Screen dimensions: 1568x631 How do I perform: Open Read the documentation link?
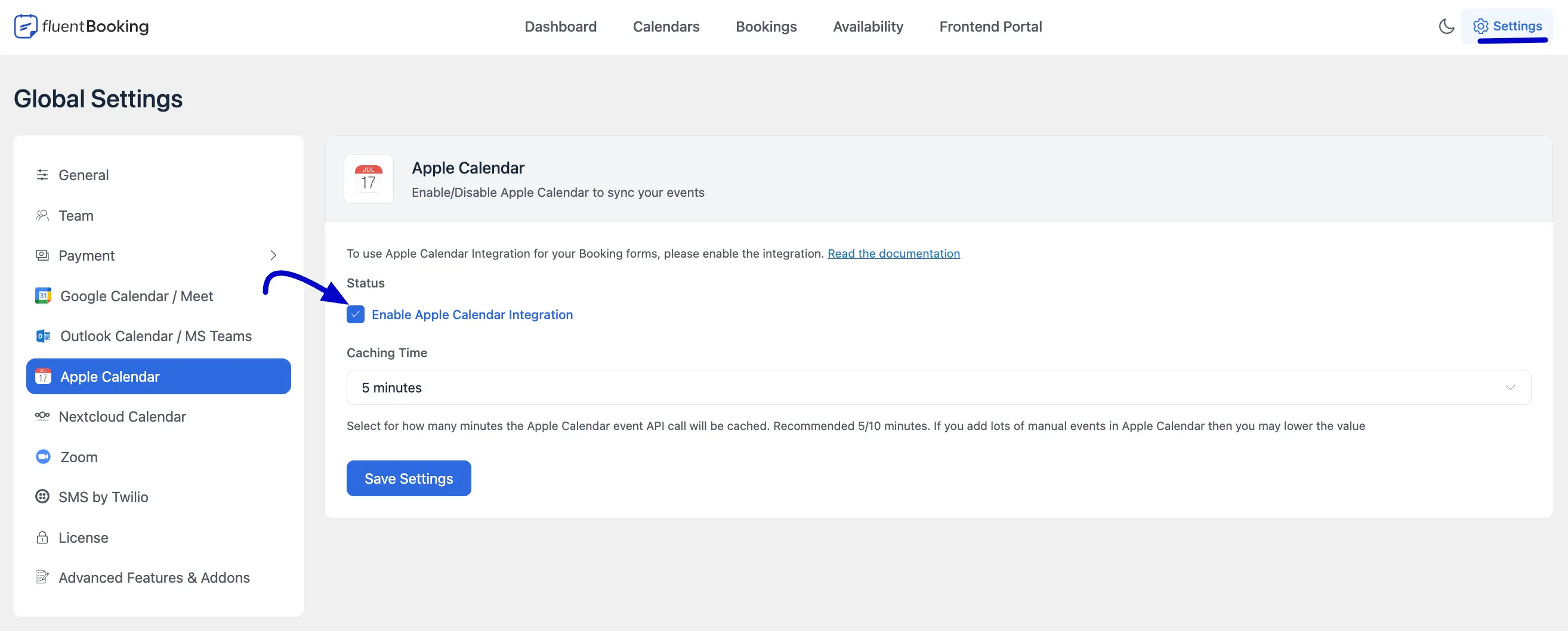point(894,253)
